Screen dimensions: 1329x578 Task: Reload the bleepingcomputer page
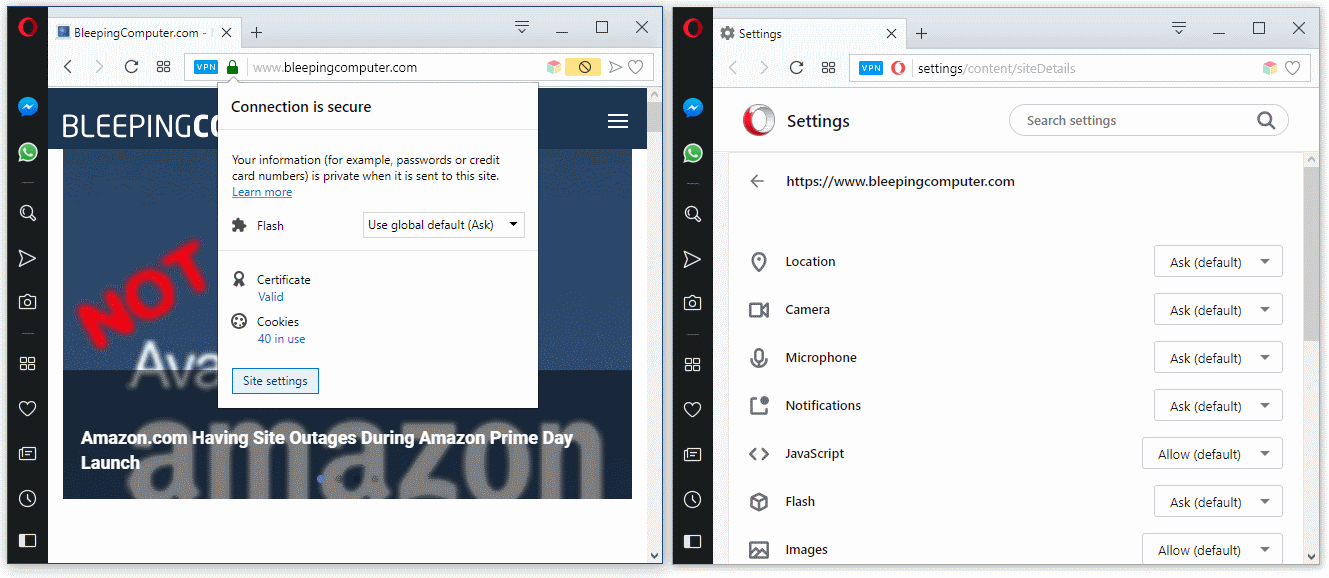tap(131, 67)
